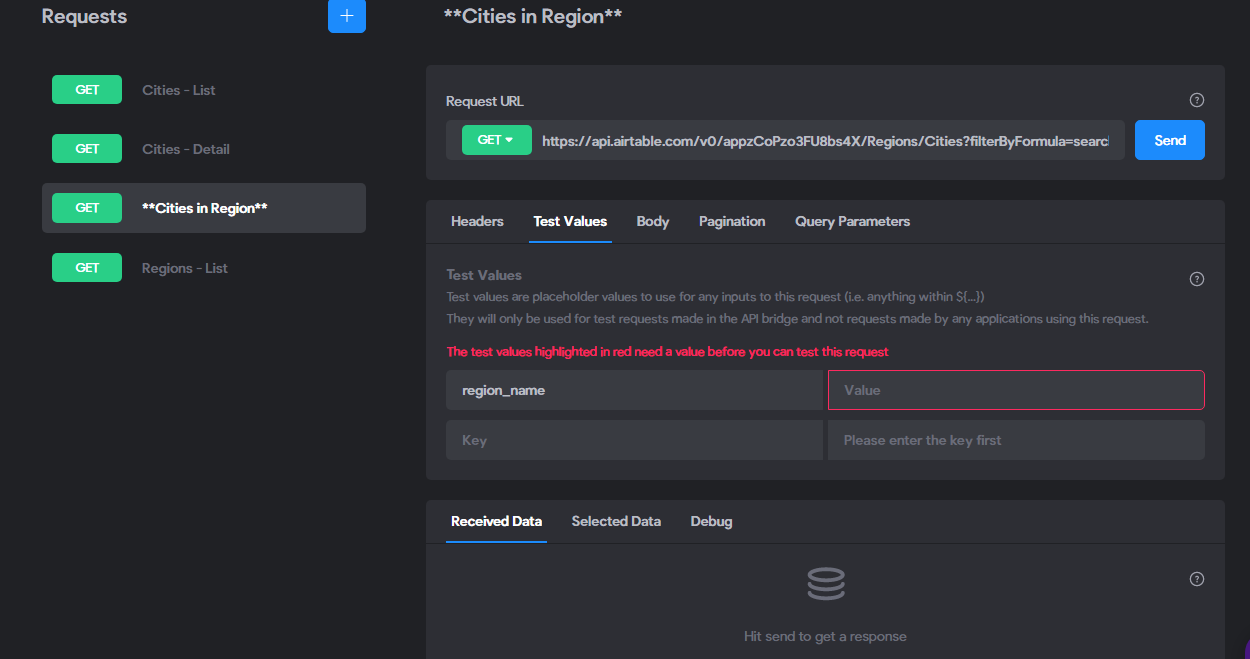1250x659 pixels.
Task: Click the Value field for region_name
Action: pyautogui.click(x=1016, y=390)
